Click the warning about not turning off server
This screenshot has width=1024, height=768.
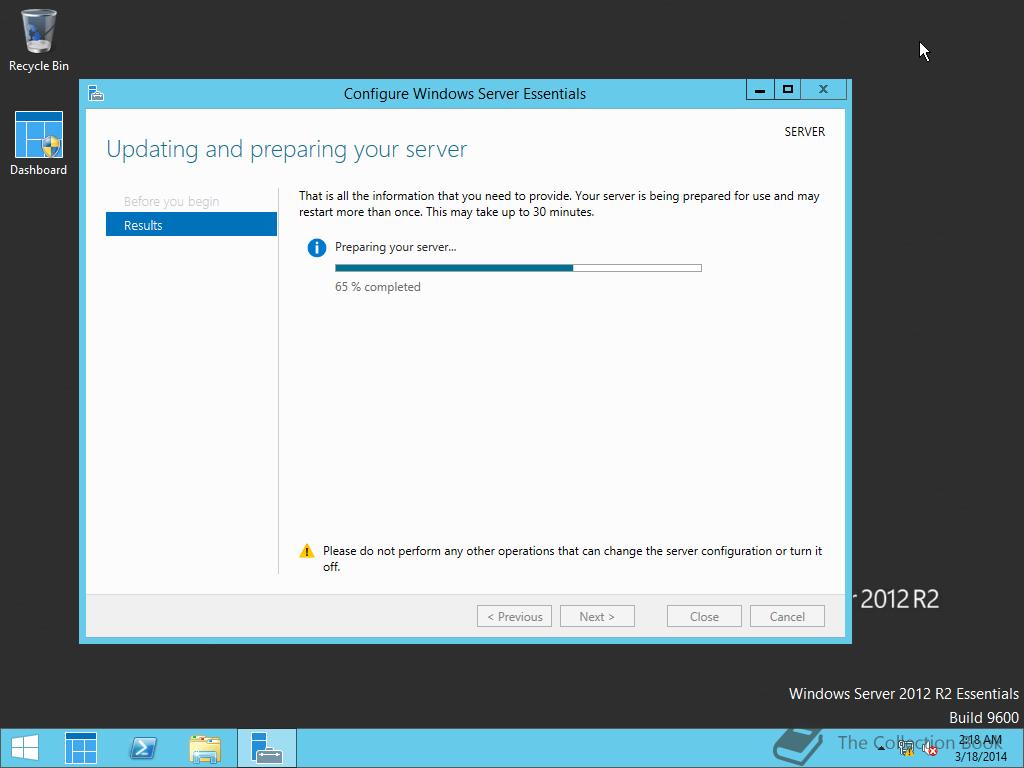[572, 558]
